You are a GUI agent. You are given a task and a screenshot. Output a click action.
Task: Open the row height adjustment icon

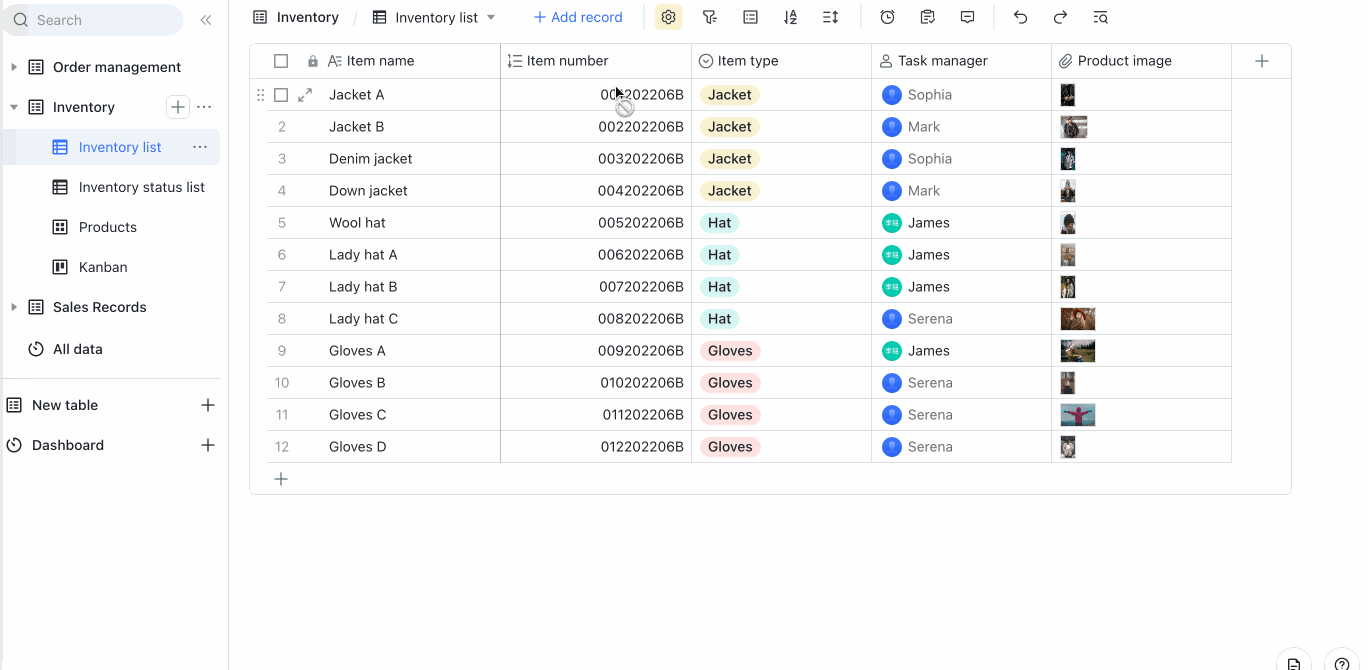pos(831,17)
